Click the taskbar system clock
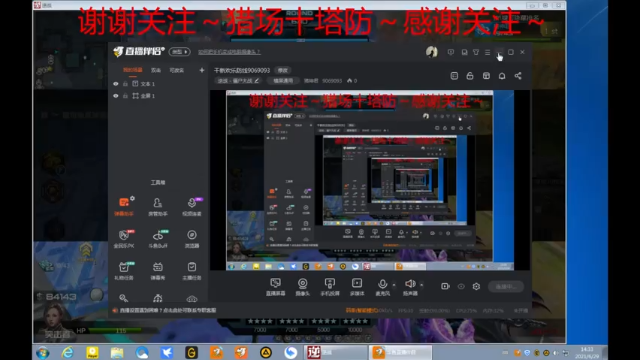Image resolution: width=640 pixels, height=360 pixels. [587, 353]
